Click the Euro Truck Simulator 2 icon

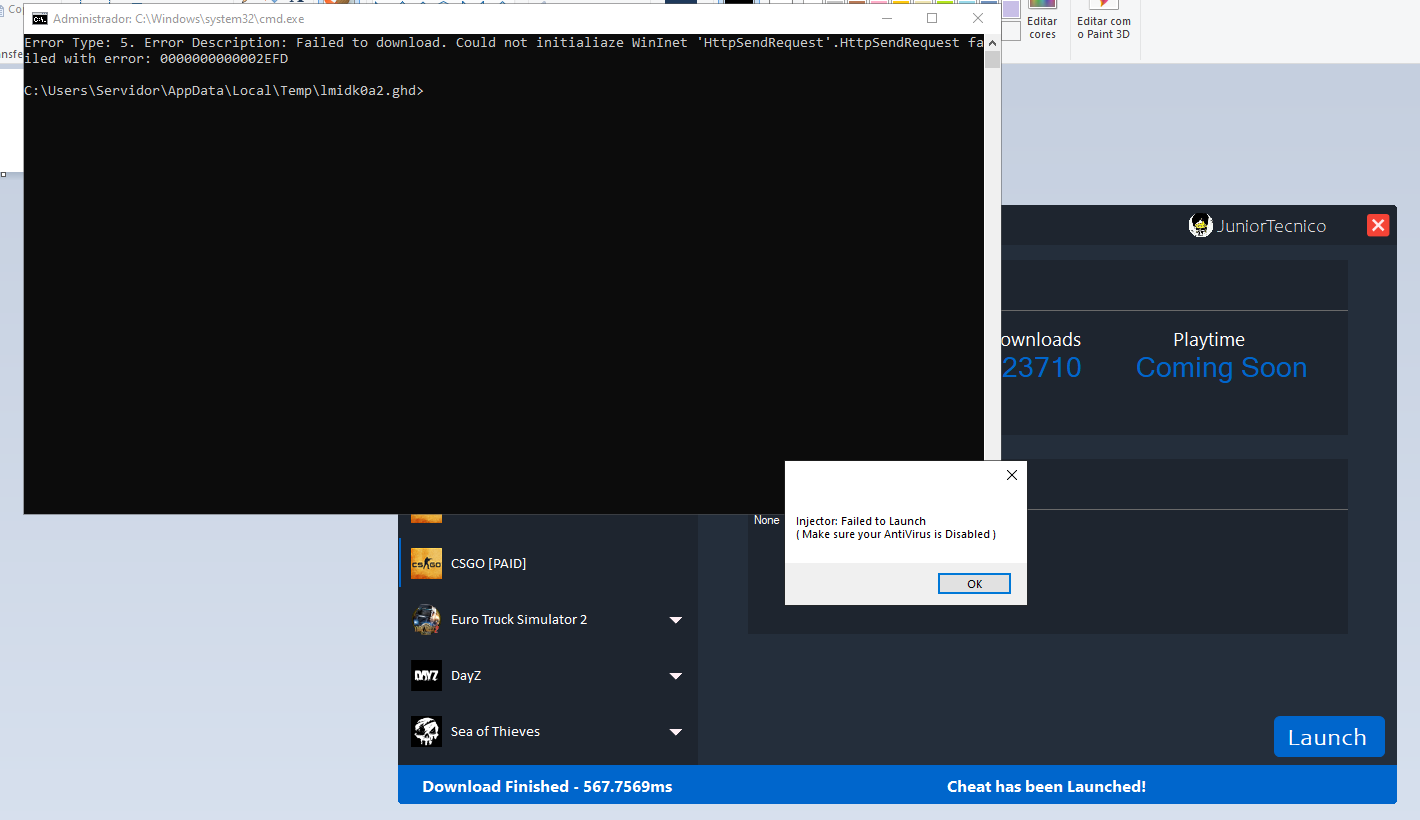point(426,620)
